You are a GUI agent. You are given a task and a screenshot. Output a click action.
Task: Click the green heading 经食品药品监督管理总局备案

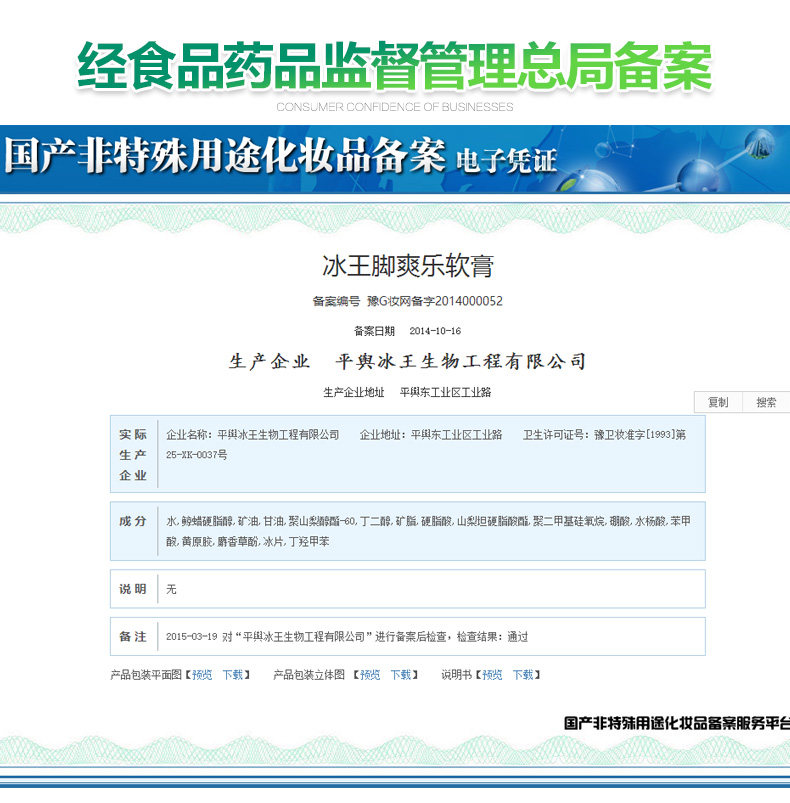click(x=395, y=67)
